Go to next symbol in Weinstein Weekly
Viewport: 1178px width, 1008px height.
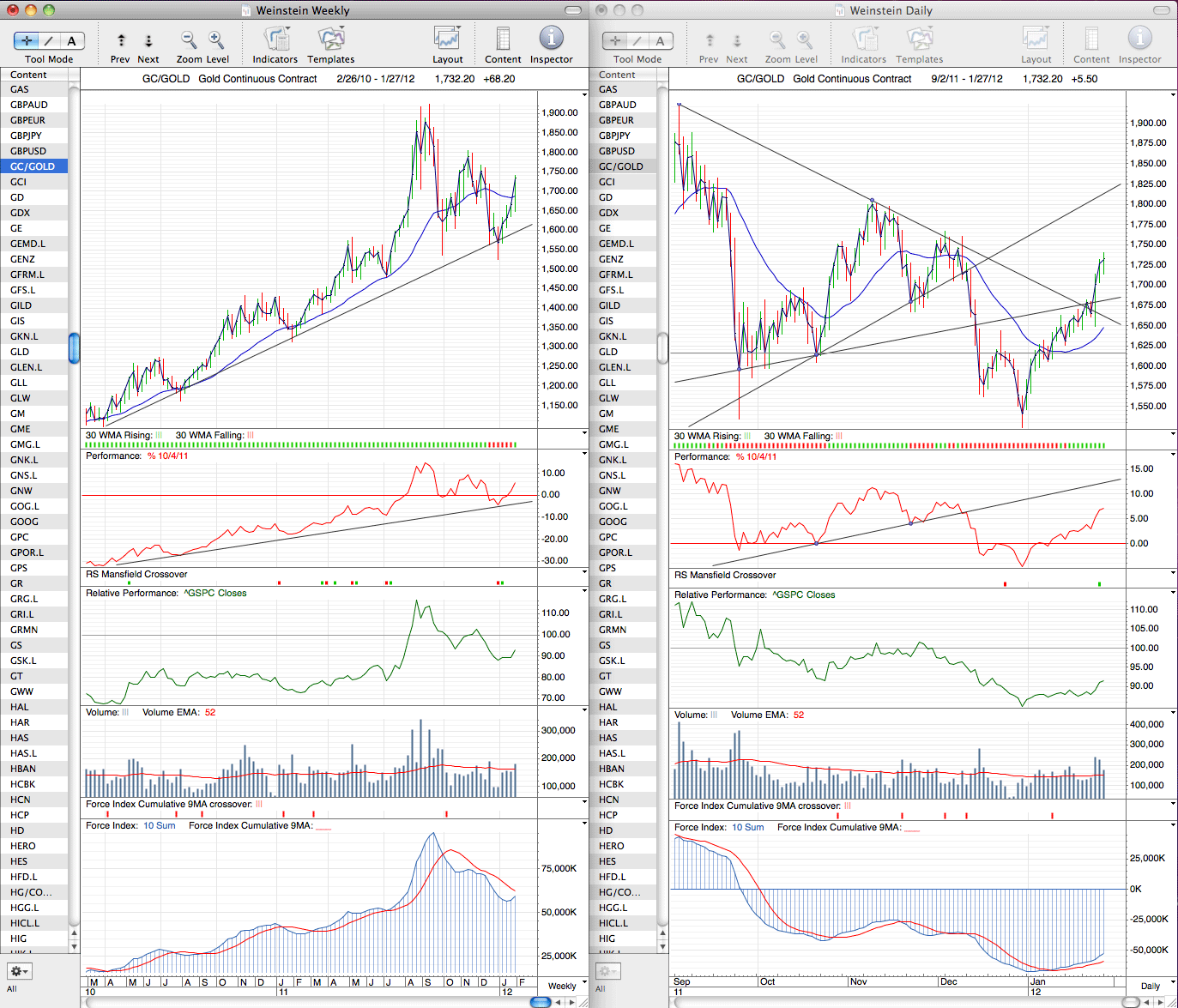pos(148,40)
